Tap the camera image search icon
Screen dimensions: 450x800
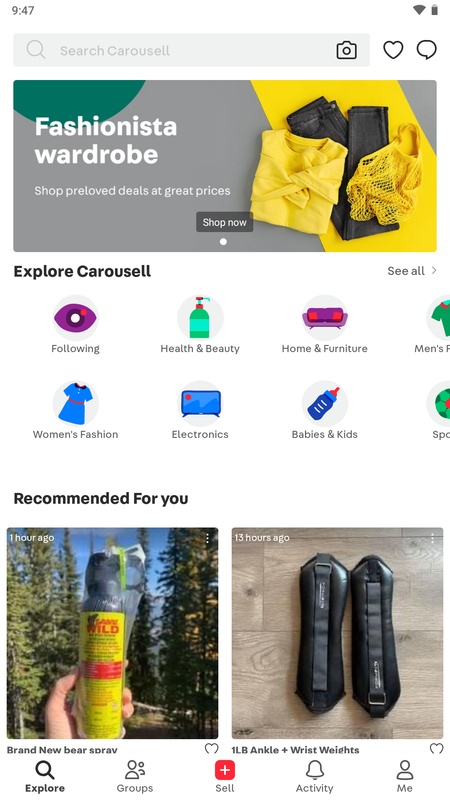[x=346, y=51]
